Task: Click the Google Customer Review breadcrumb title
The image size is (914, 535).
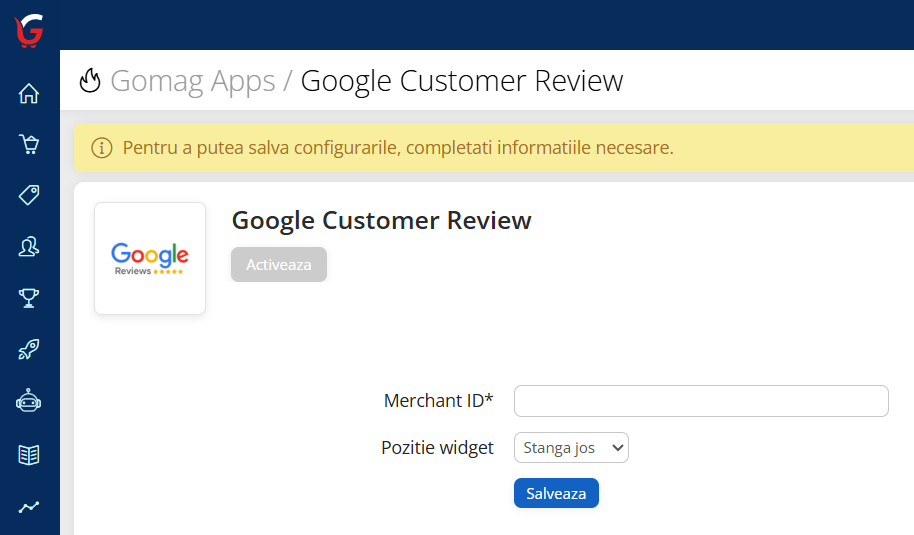Action: (x=462, y=81)
